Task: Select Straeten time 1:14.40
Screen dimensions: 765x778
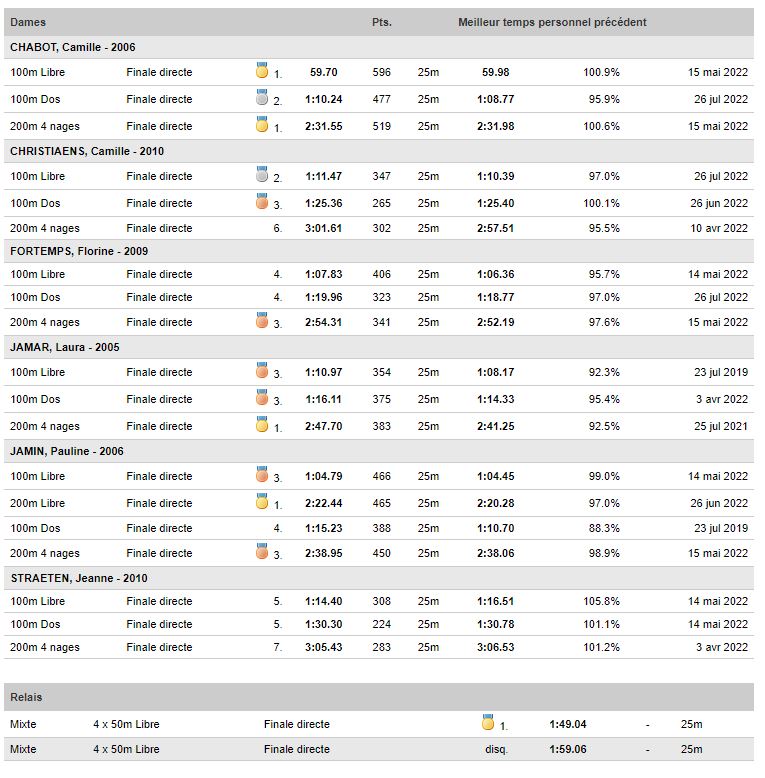Action: coord(323,601)
